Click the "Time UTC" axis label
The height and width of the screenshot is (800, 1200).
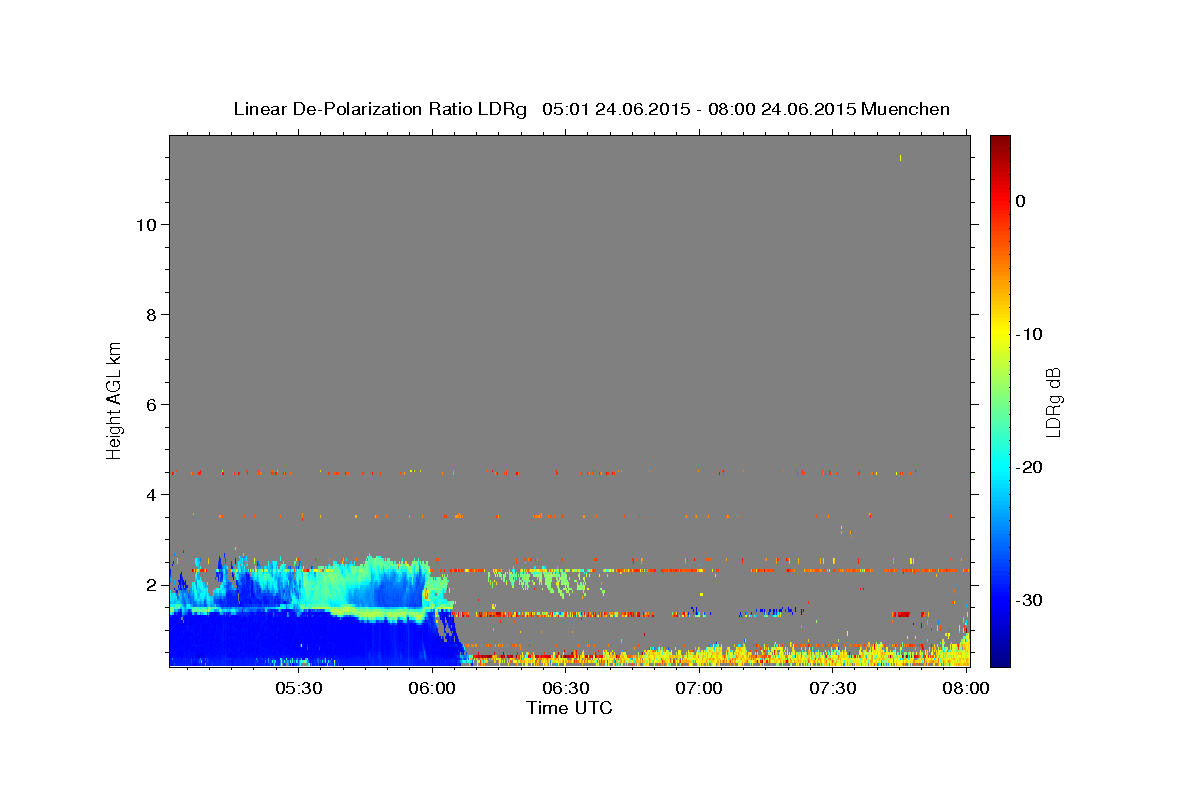569,708
